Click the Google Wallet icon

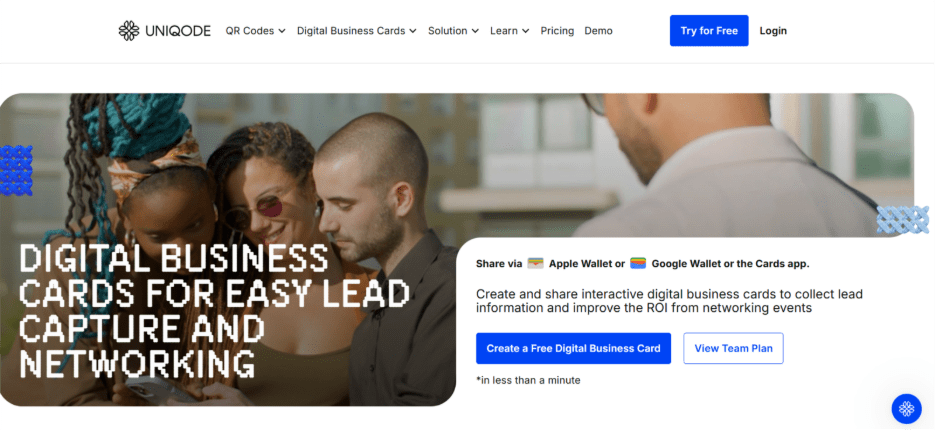click(x=638, y=263)
